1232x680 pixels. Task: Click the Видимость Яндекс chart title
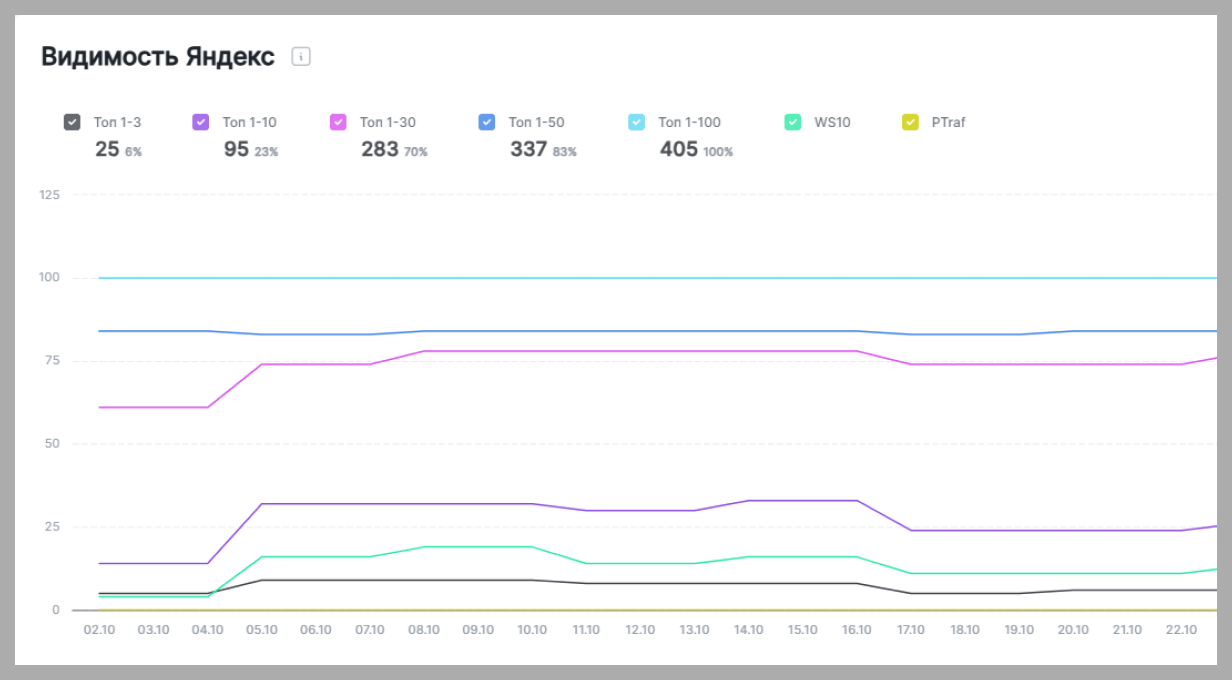[158, 57]
